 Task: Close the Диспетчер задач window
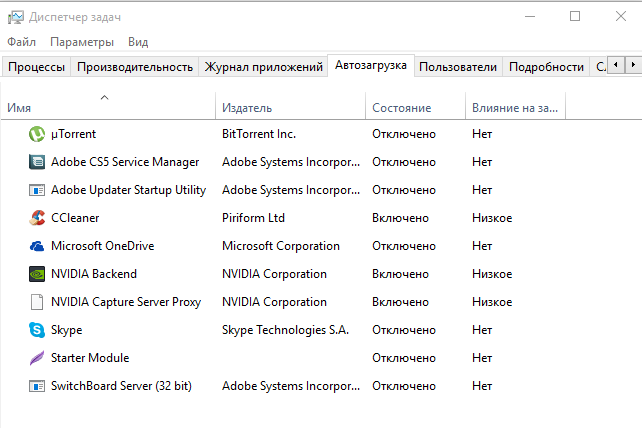621,16
